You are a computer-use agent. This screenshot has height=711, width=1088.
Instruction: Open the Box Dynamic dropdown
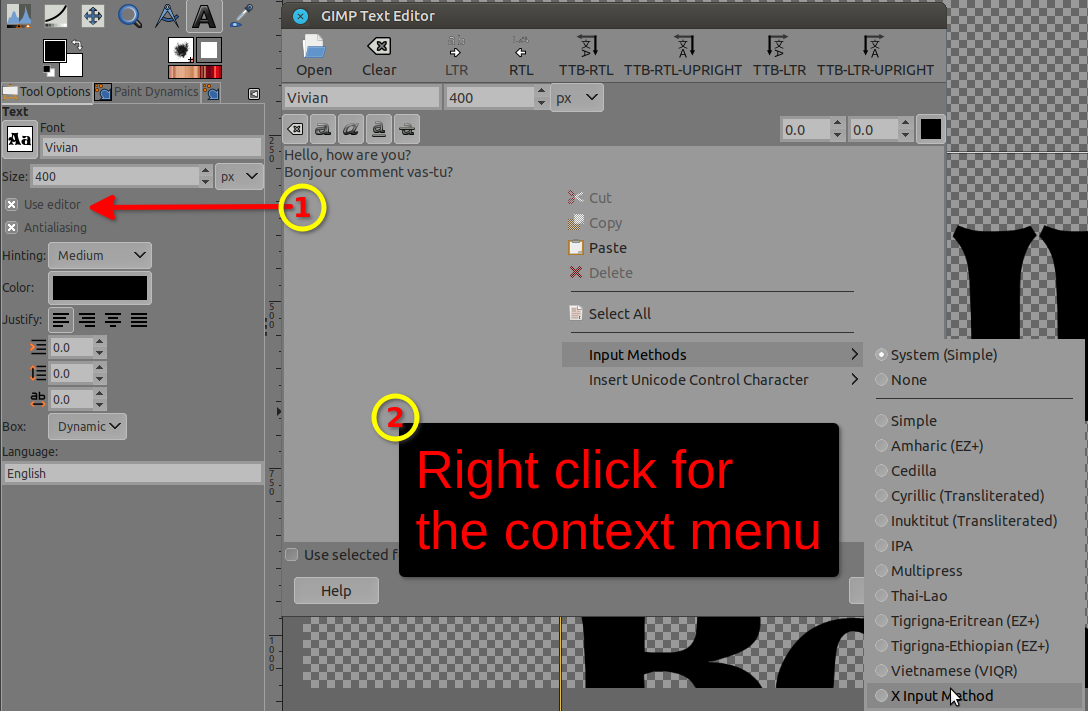87,427
